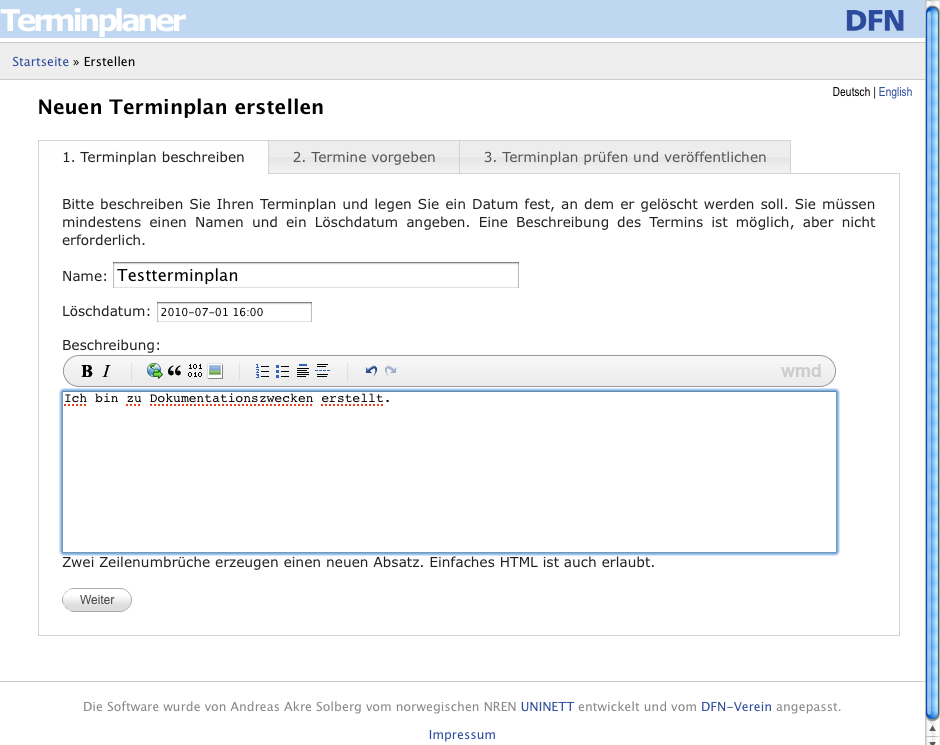Viewport: 940px width, 745px height.
Task: Insert a blockquote in description
Action: coord(175,371)
